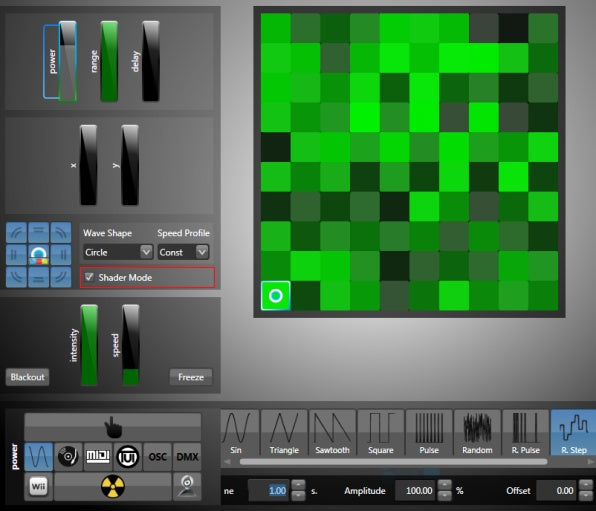The image size is (596, 511).
Task: Click the Amplitude value field 100.00
Action: click(x=416, y=490)
